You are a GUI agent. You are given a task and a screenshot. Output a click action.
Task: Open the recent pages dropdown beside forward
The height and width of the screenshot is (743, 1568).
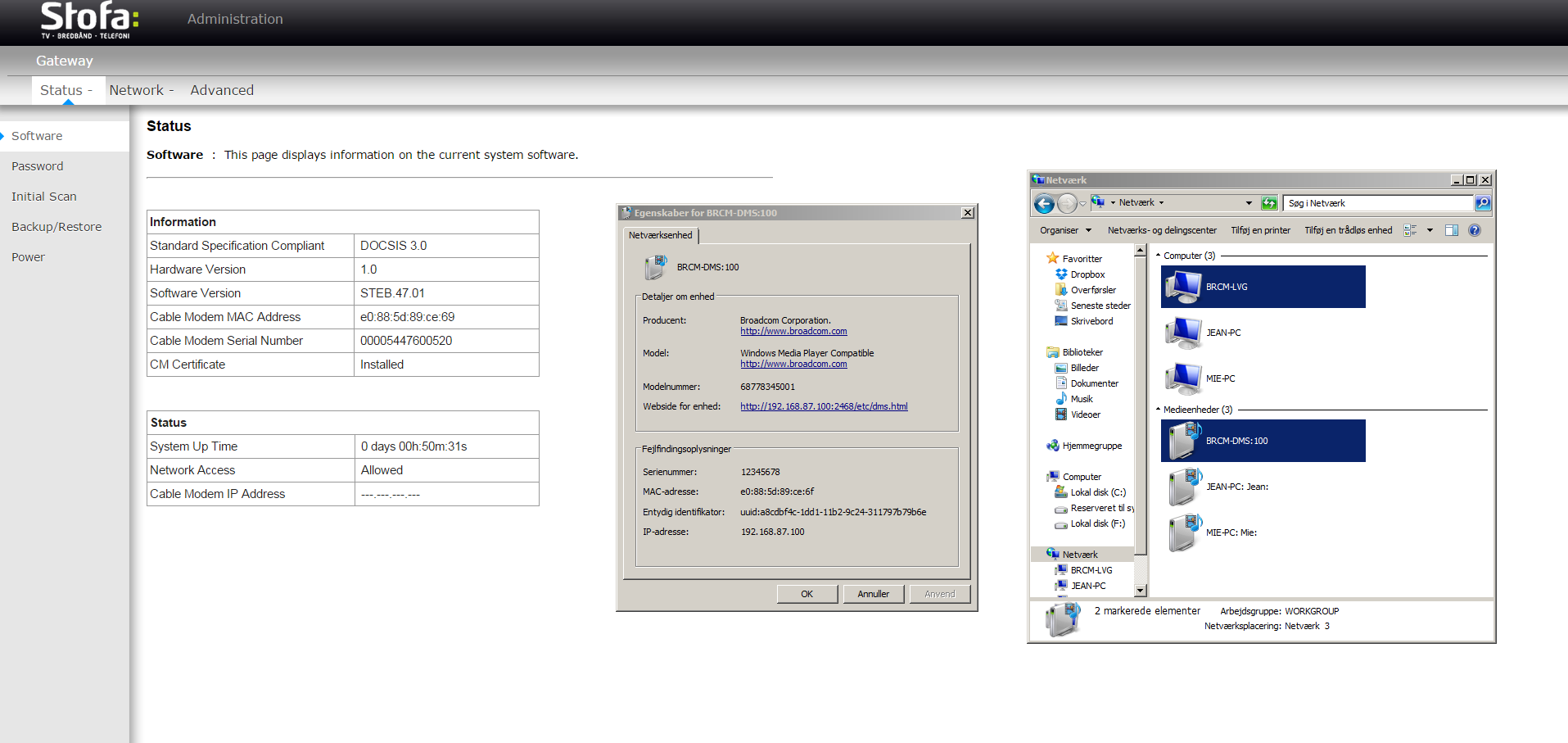pyautogui.click(x=1082, y=203)
